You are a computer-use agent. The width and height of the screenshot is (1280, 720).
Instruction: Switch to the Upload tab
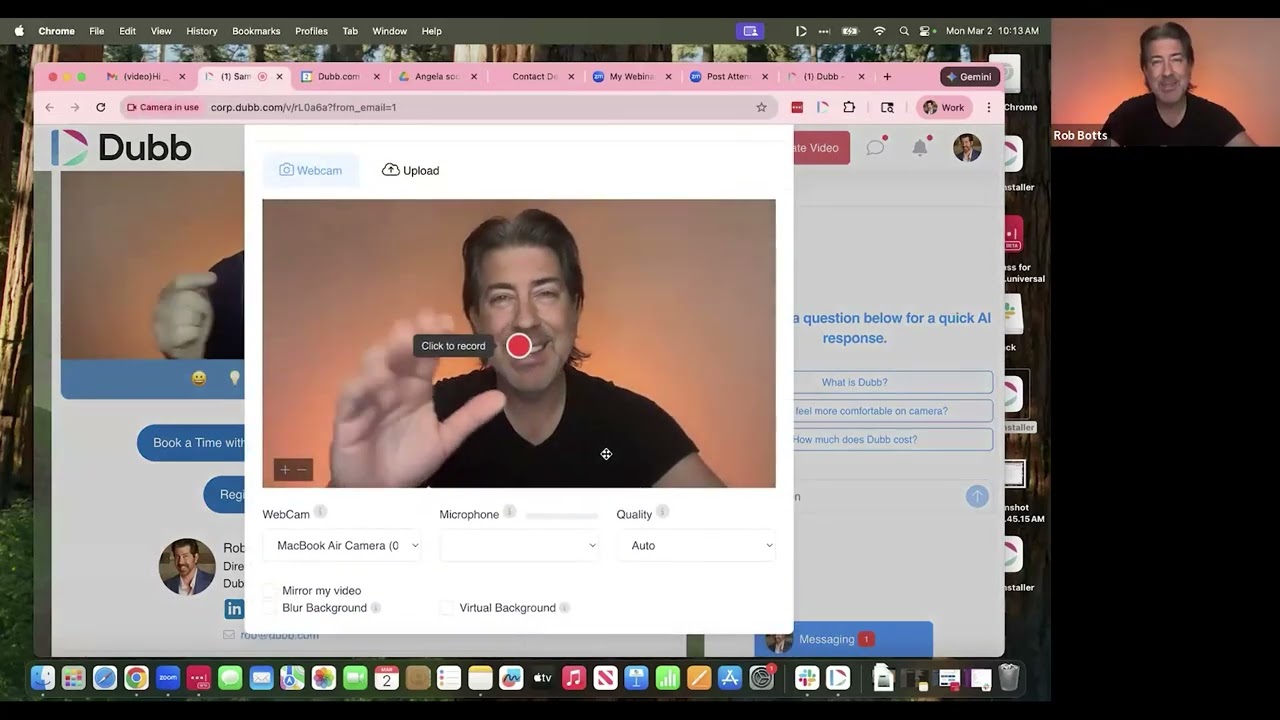tap(410, 170)
